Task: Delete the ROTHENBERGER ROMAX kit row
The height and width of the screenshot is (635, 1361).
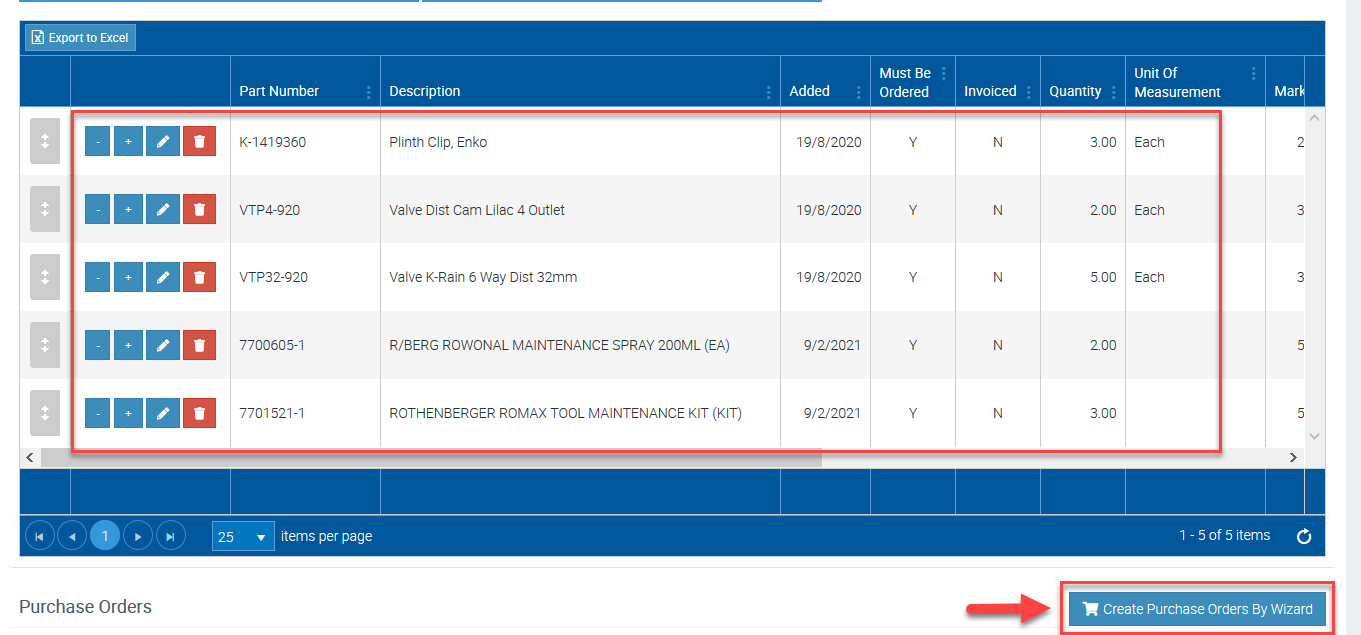Action: [x=199, y=413]
